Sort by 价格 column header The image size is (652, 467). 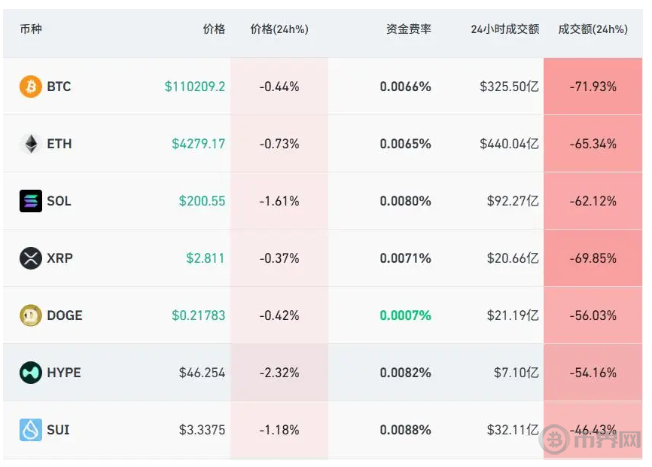coord(214,30)
